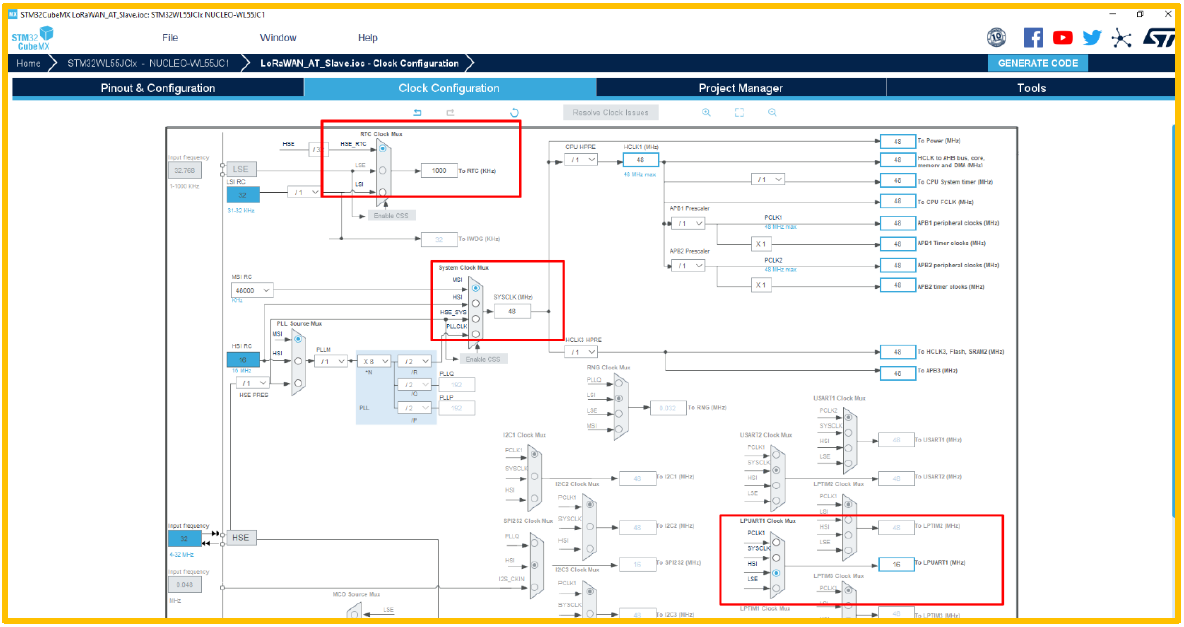Open the MSI RC 48000 dropdown
This screenshot has height=627, width=1184.
click(251, 290)
